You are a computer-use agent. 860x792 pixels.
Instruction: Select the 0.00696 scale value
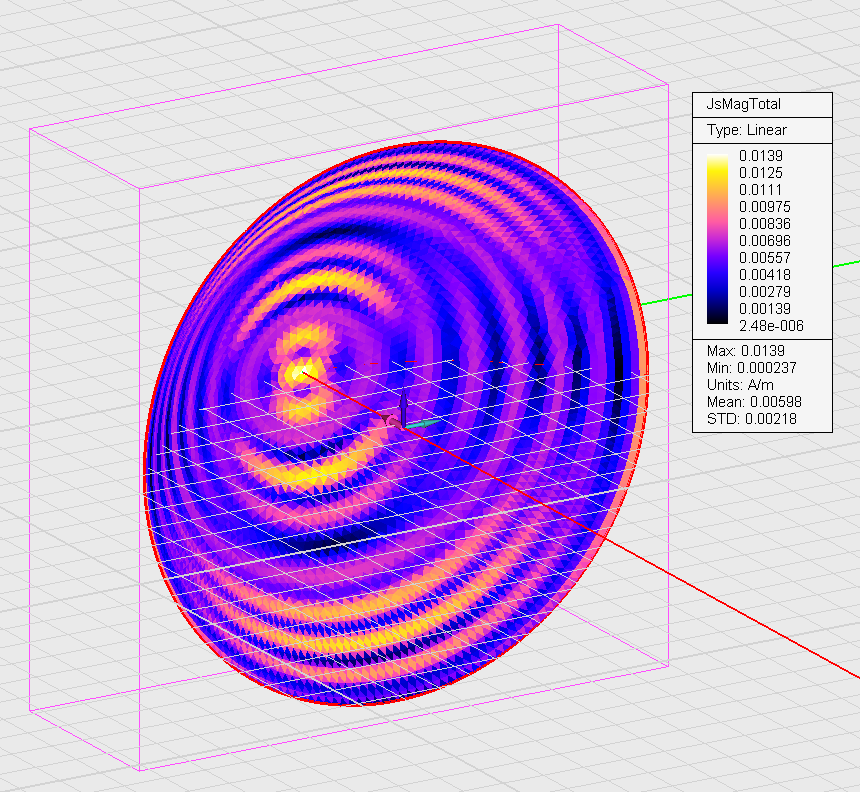(x=764, y=241)
